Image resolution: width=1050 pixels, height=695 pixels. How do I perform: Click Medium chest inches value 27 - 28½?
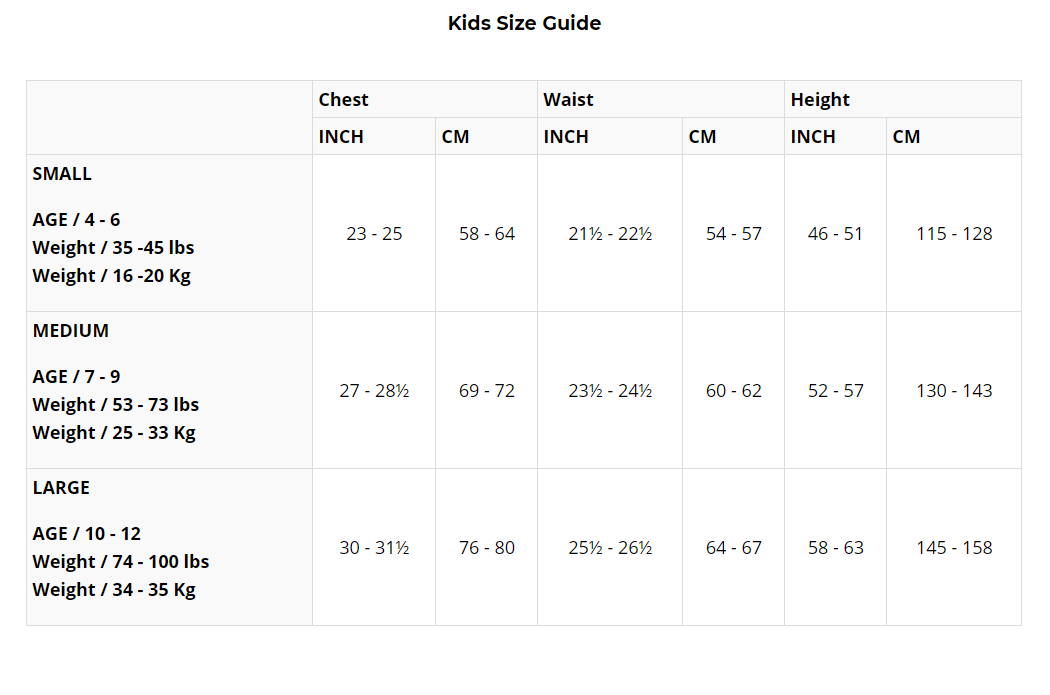[374, 391]
